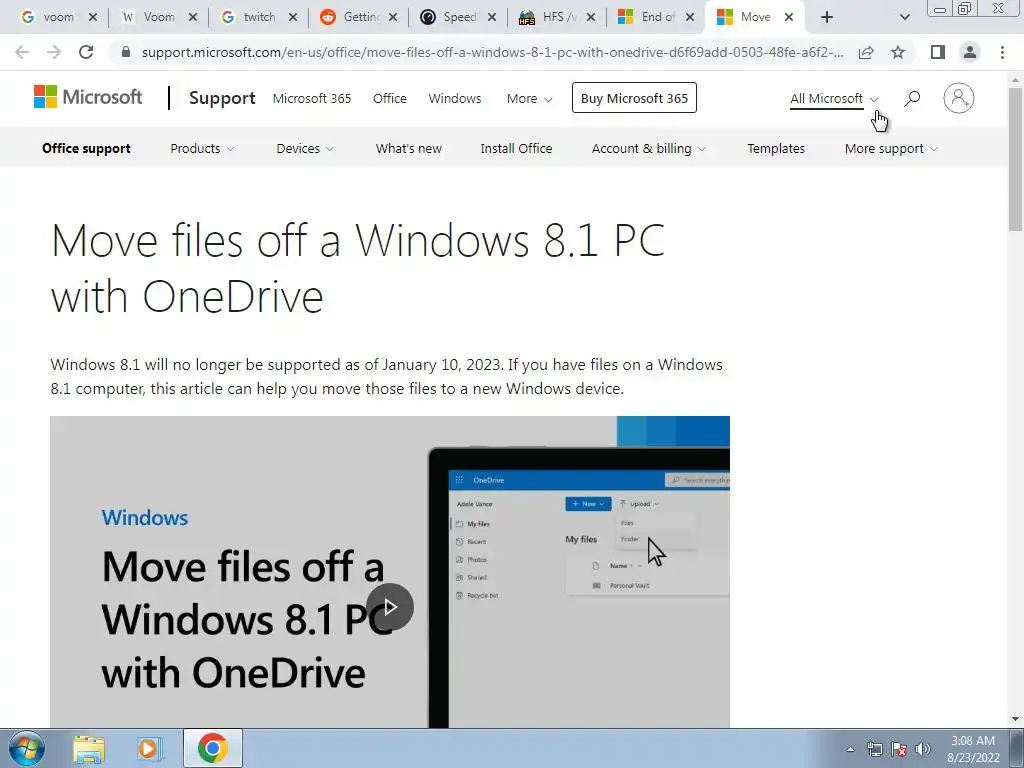Expand the More dropdown in header

pyautogui.click(x=530, y=99)
